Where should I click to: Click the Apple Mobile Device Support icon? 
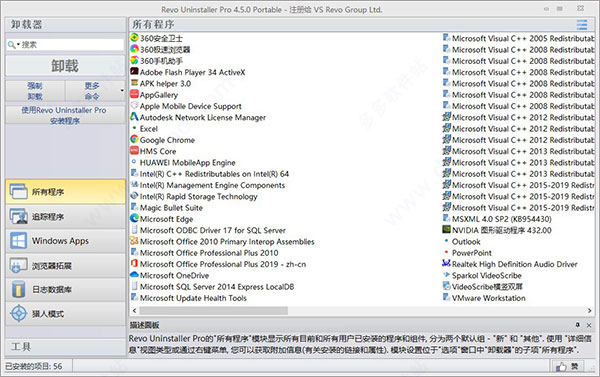pyautogui.click(x=134, y=105)
